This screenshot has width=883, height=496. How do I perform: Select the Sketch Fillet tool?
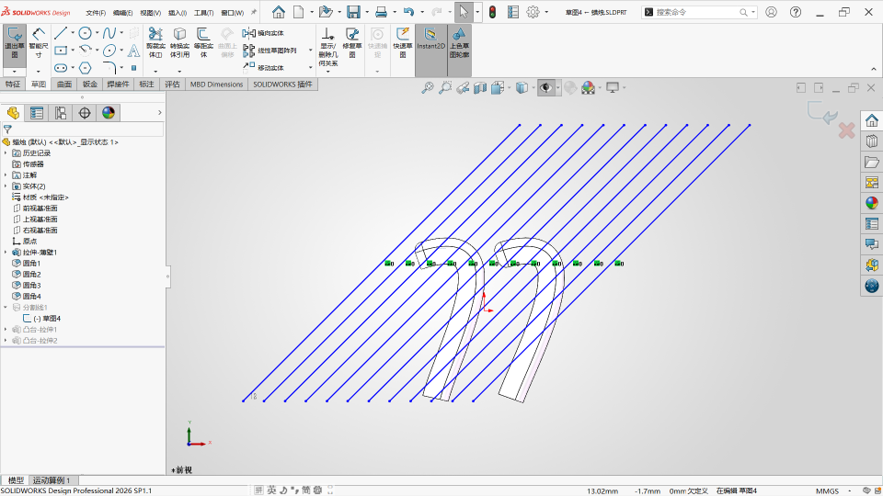point(109,68)
